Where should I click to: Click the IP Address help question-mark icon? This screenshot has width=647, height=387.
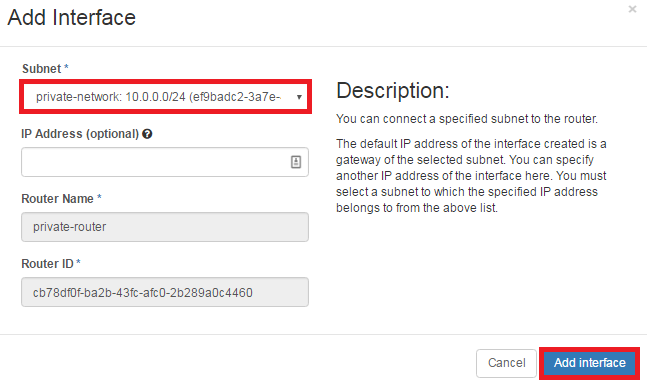coord(147,134)
